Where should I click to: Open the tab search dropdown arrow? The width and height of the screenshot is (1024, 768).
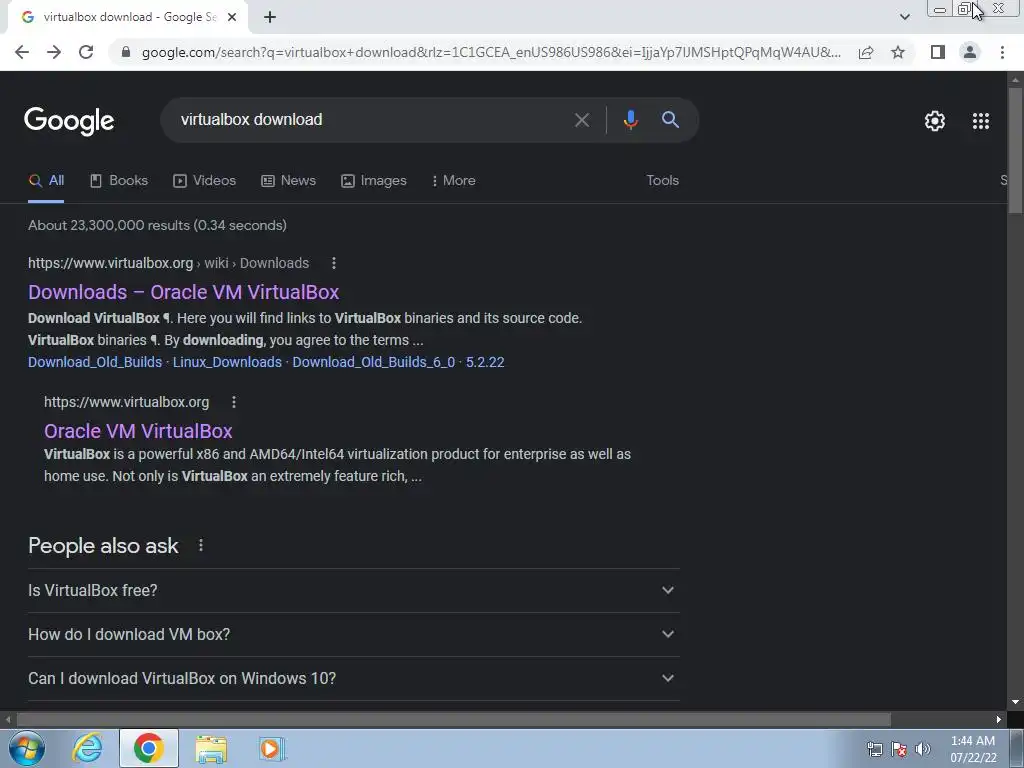click(x=904, y=17)
